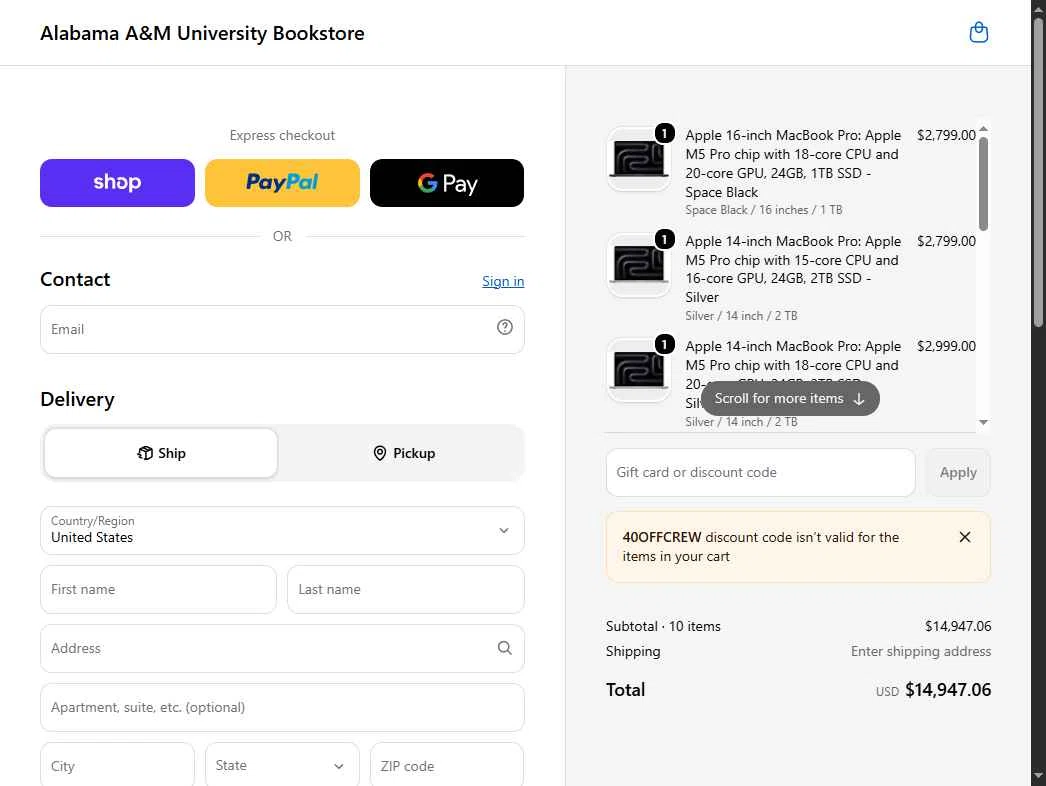Click the email help question mark icon
The image size is (1046, 786).
[x=504, y=327]
